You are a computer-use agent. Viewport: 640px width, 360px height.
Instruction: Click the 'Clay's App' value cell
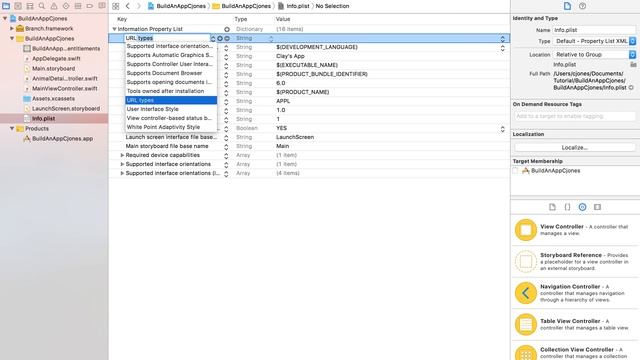[x=290, y=56]
